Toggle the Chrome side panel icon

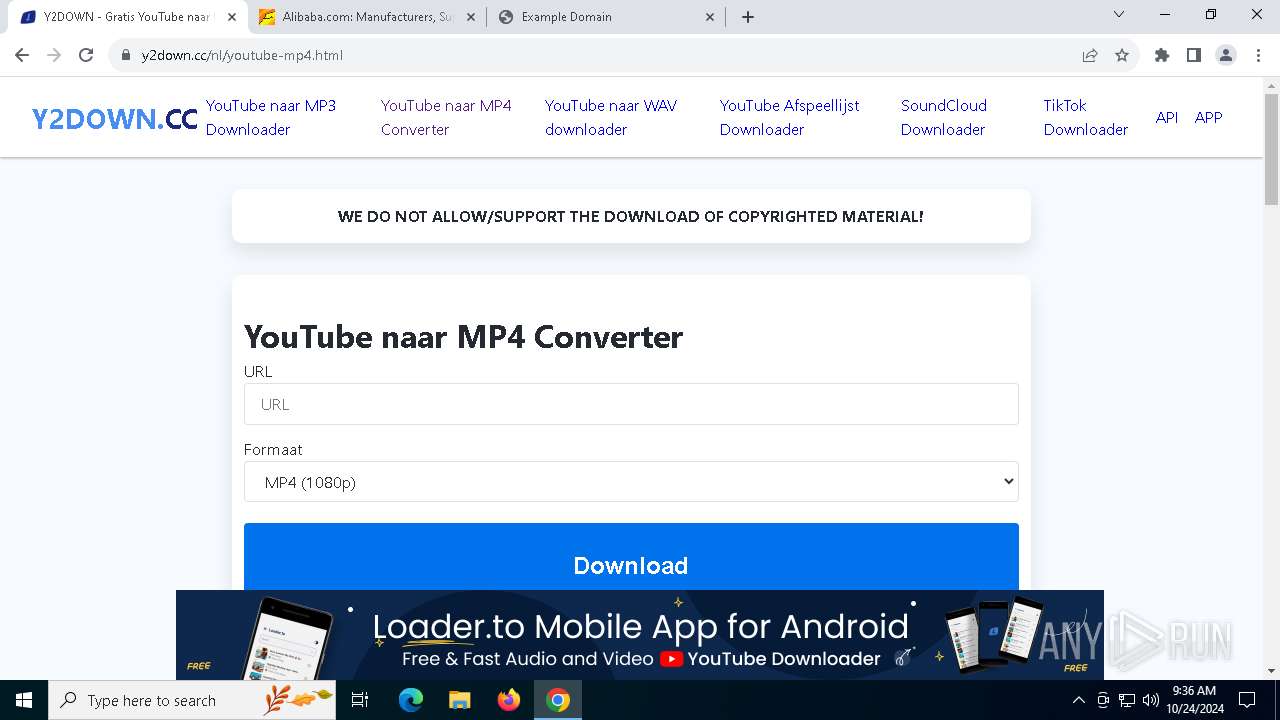pos(1194,55)
